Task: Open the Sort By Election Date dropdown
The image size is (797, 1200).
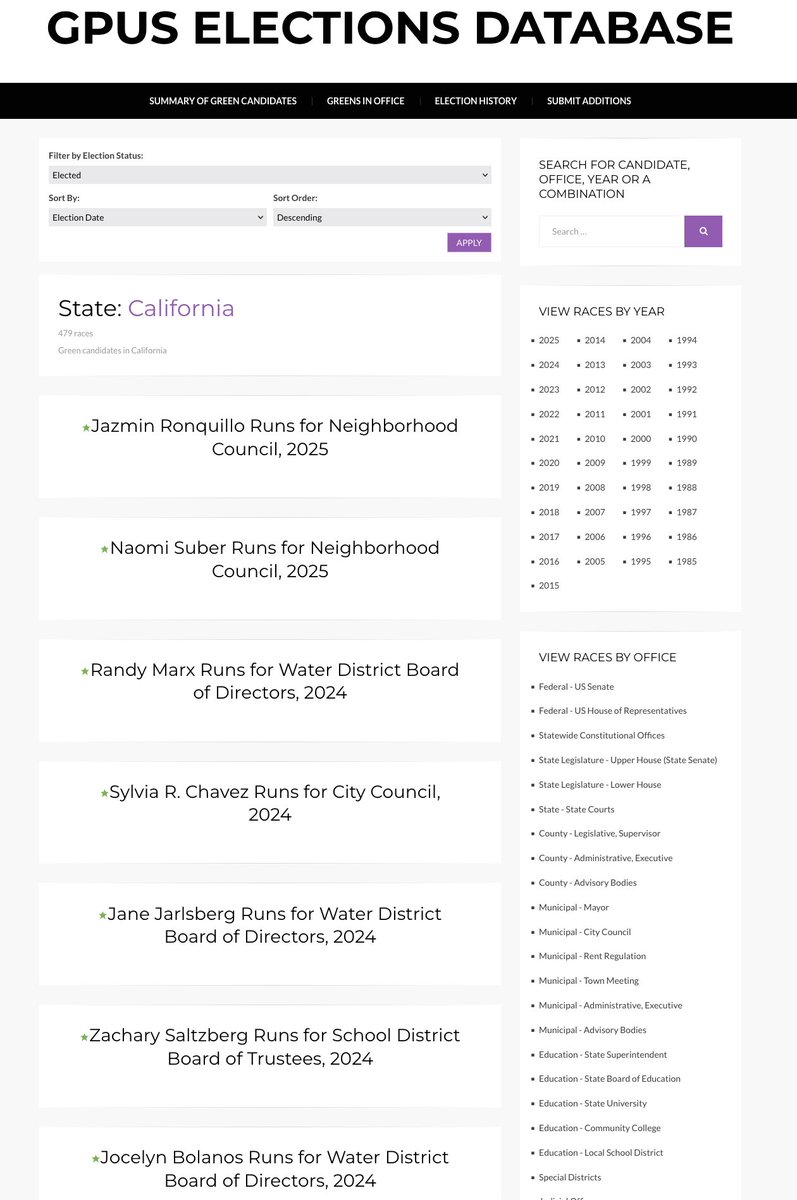Action: (157, 217)
